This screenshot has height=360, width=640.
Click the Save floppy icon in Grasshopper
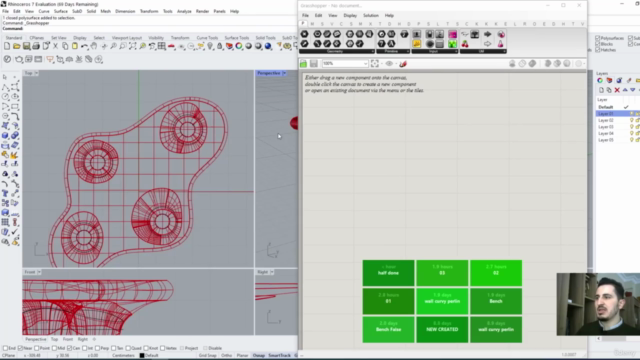313,64
